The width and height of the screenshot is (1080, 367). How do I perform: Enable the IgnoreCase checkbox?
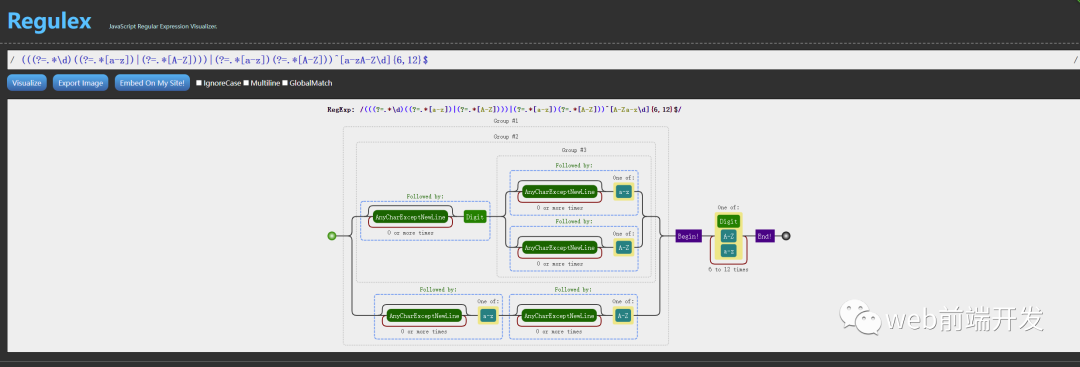[x=199, y=83]
